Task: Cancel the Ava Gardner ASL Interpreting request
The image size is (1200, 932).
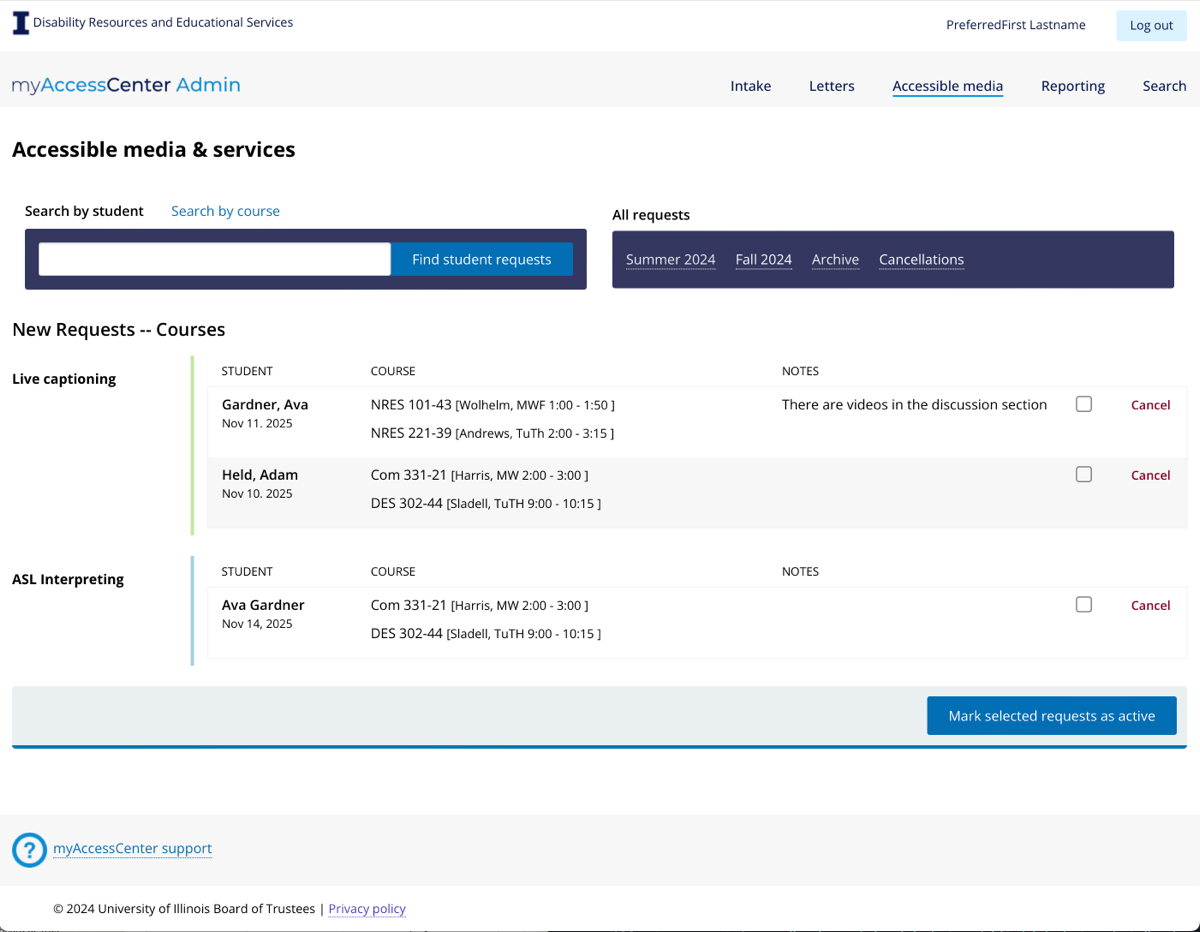Action: [x=1150, y=605]
